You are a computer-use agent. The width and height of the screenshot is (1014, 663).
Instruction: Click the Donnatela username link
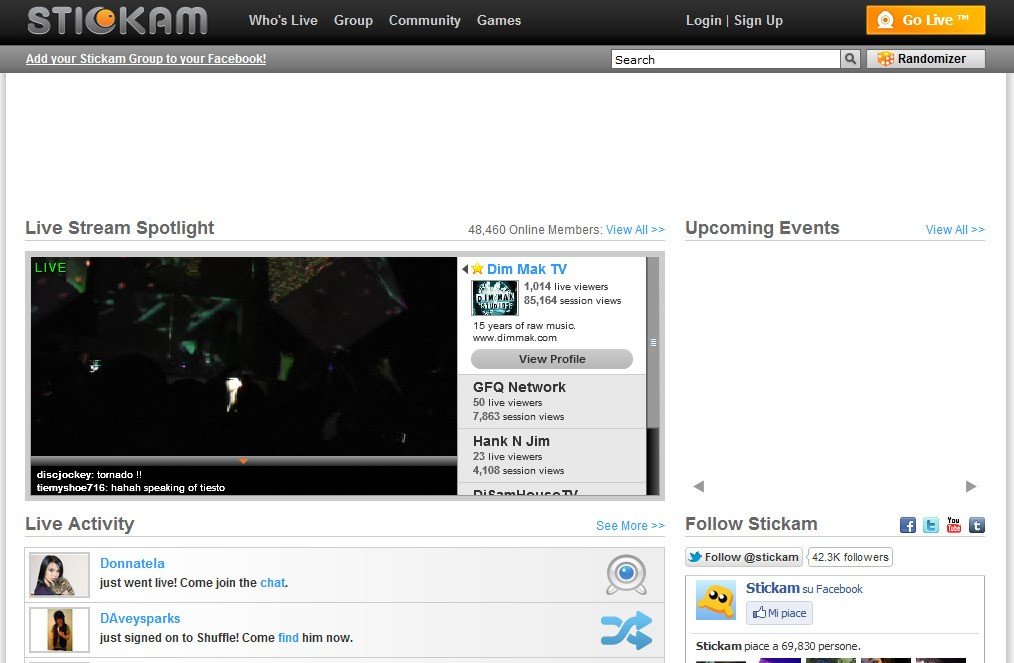(132, 563)
